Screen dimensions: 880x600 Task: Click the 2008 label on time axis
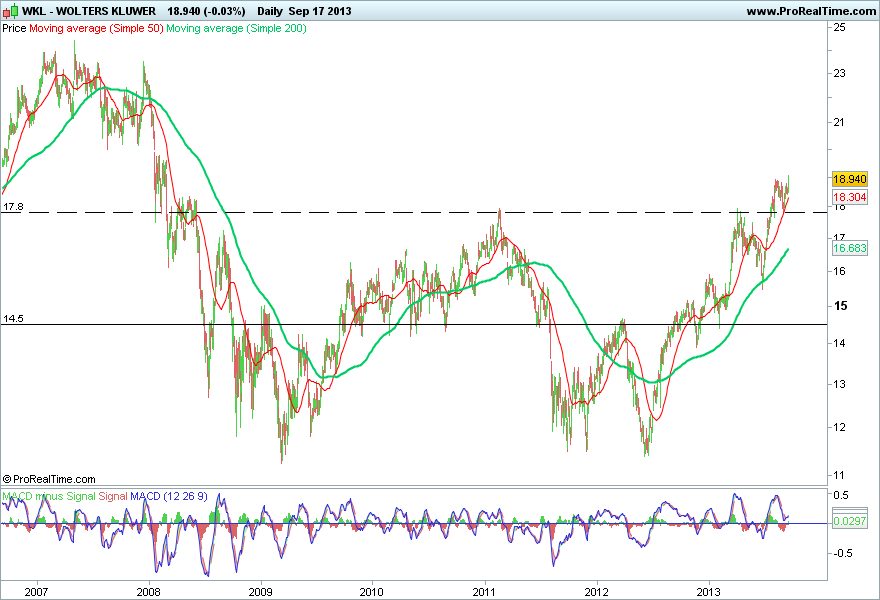149,592
